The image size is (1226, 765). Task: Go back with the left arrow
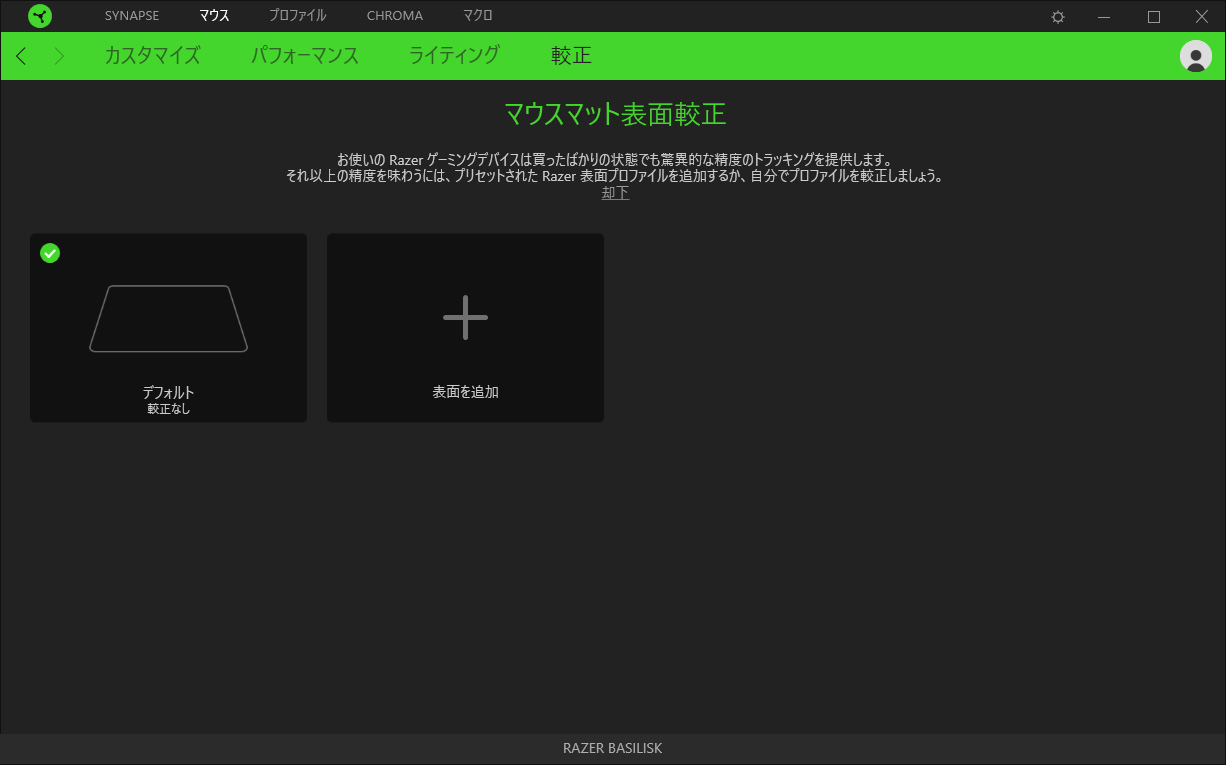22,56
